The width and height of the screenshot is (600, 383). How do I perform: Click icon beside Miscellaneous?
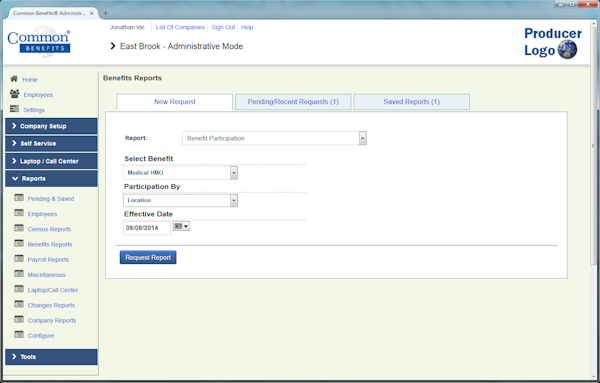coord(19,274)
